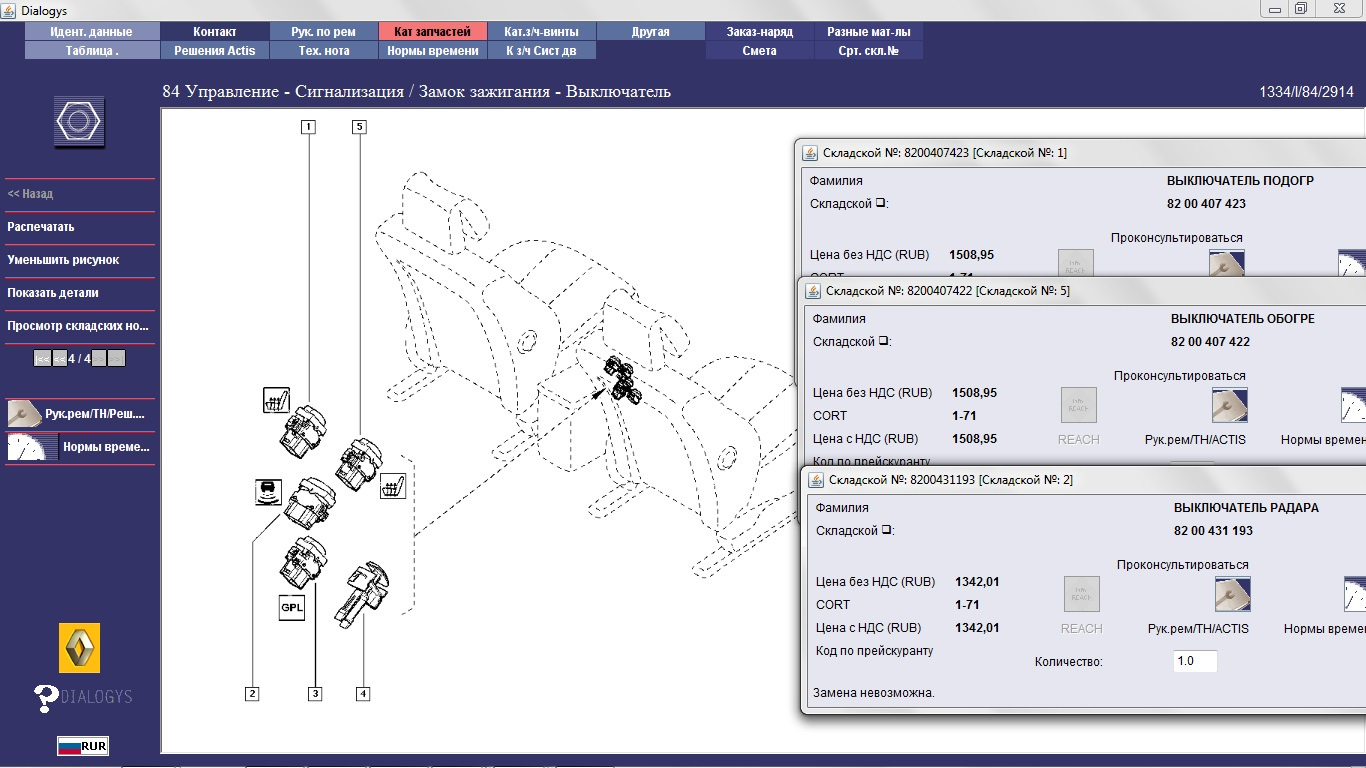Click Распечатать to print the drawing
This screenshot has height=768, width=1366.
(x=41, y=227)
